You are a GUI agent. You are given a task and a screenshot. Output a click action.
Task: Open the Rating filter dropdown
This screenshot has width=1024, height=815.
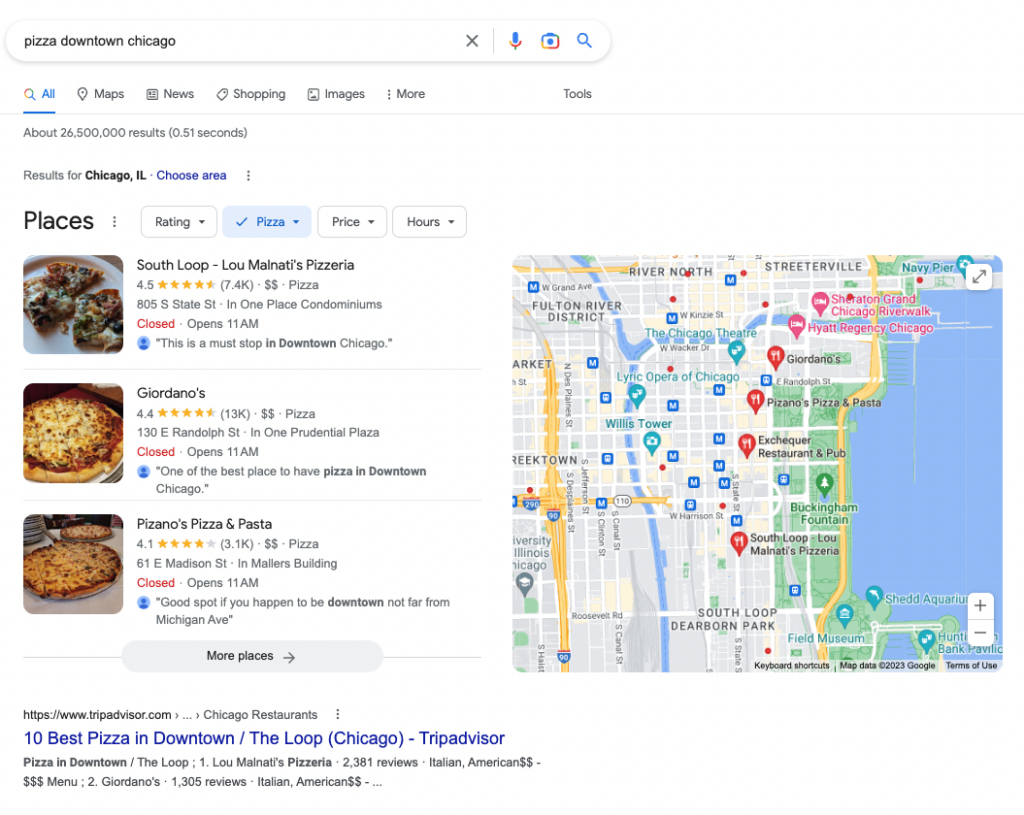click(x=180, y=222)
